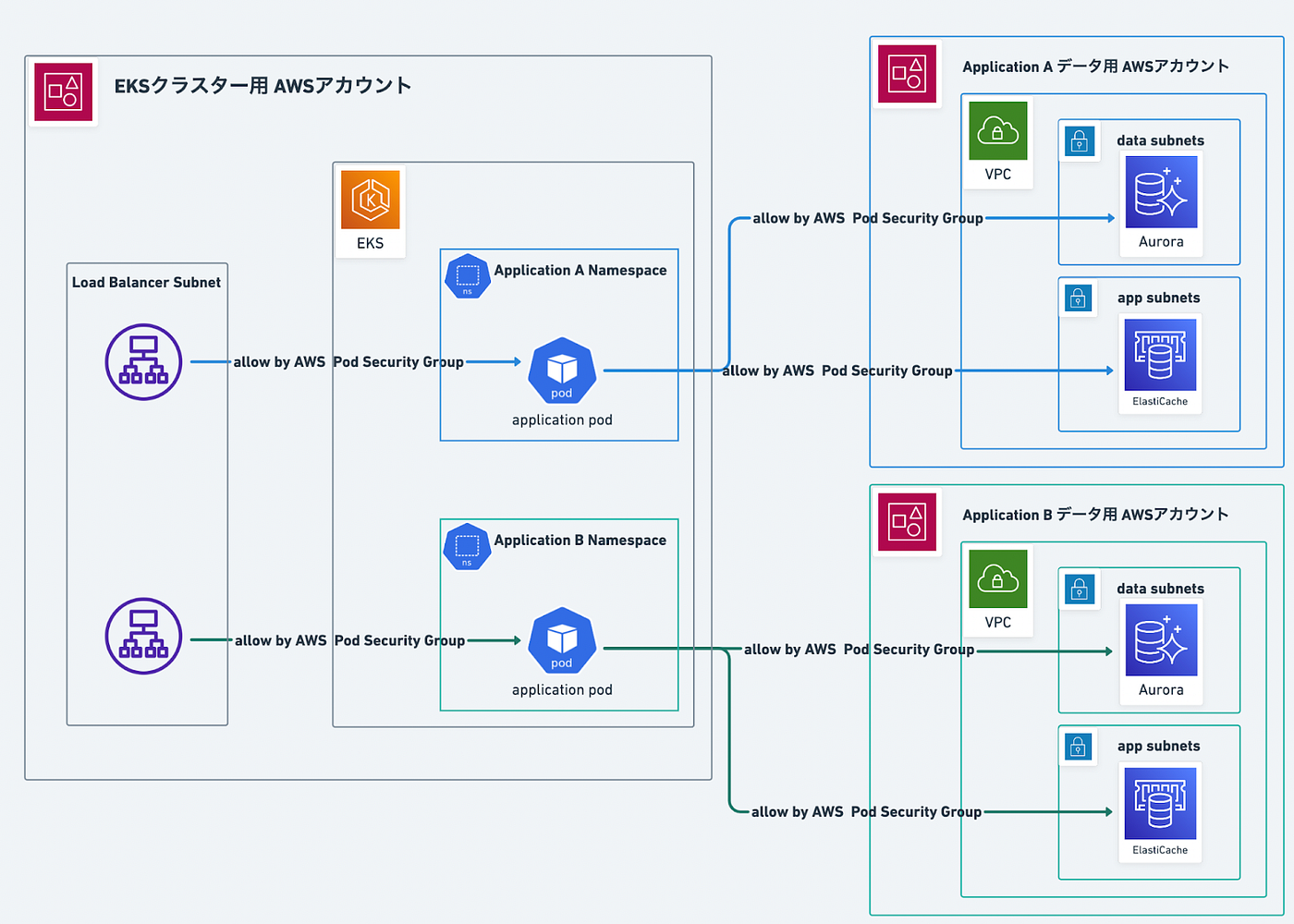Click the allow by AWS Pod Security Group label near Aurora
The width and height of the screenshot is (1294, 924).
(x=867, y=218)
